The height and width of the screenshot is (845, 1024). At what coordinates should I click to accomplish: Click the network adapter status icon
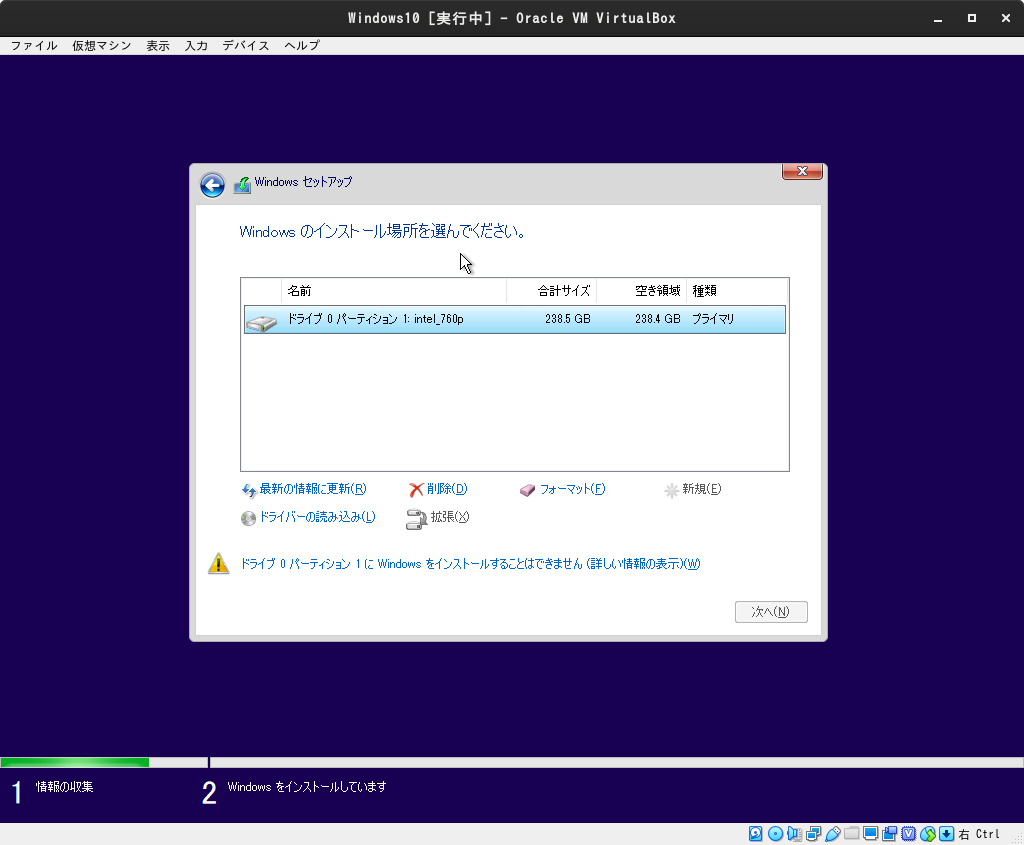[x=813, y=834]
